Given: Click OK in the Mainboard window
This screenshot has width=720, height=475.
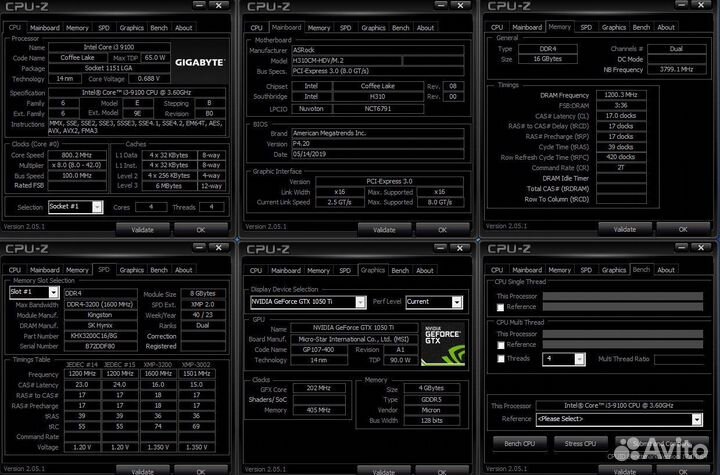Looking at the screenshot, I should pos(442,229).
